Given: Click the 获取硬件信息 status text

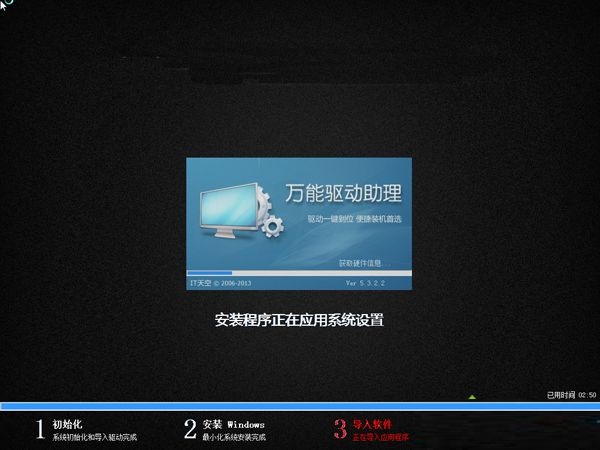Looking at the screenshot, I should [x=360, y=263].
